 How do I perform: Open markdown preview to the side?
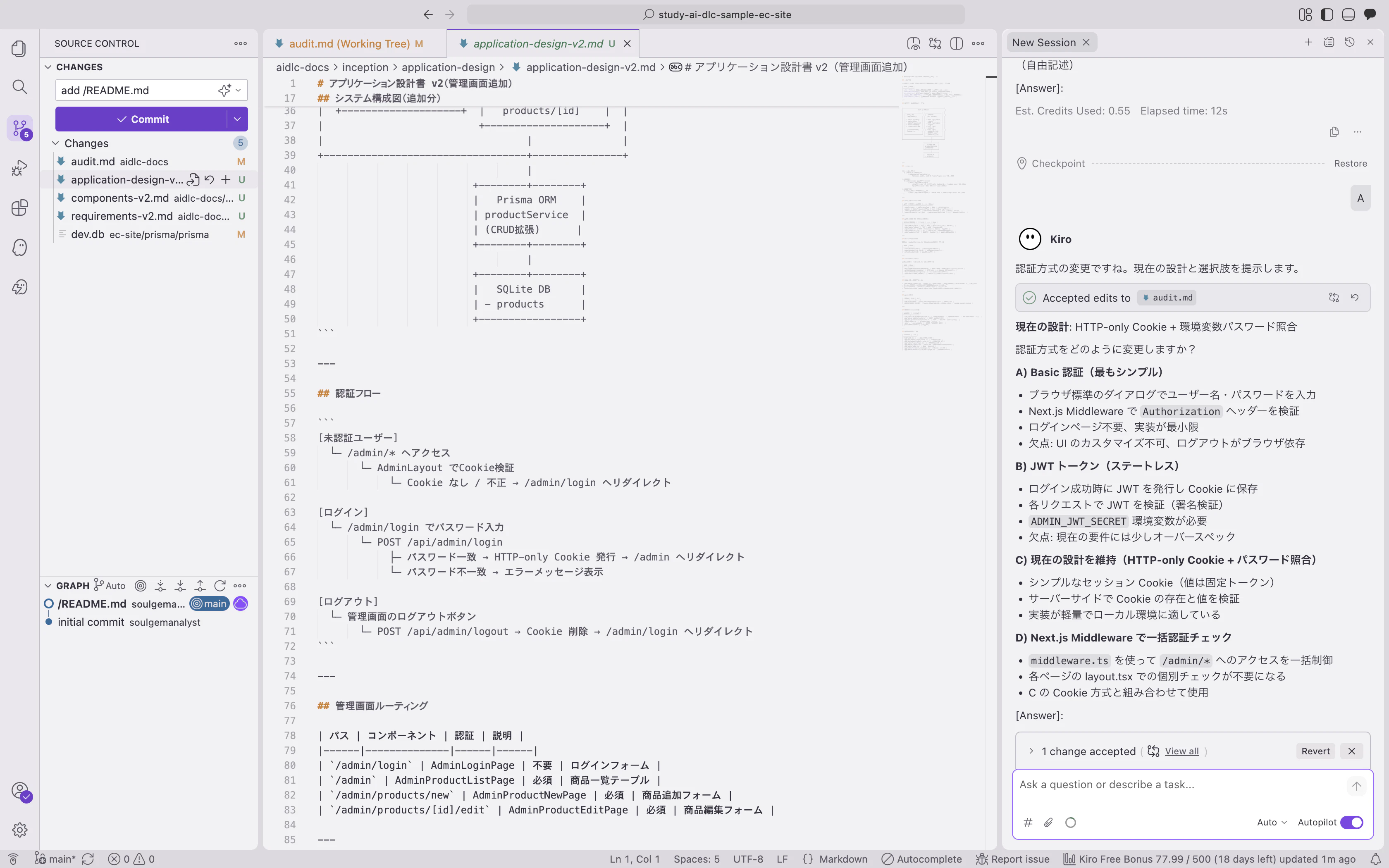point(913,44)
